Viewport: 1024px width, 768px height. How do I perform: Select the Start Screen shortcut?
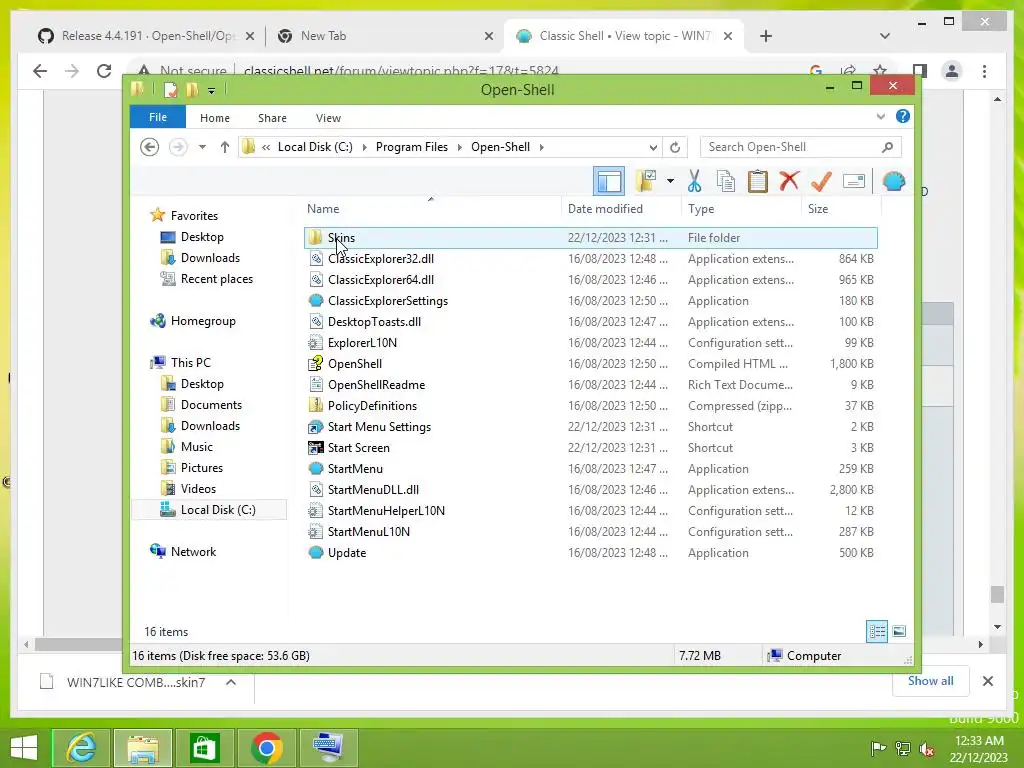(x=590, y=448)
